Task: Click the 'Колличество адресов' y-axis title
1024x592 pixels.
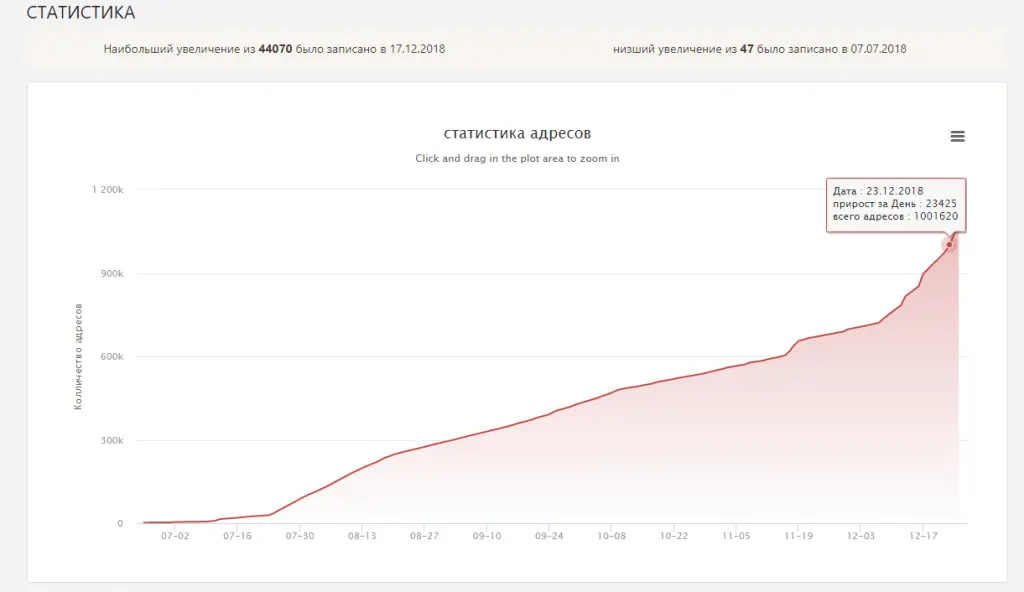Action: [x=78, y=357]
